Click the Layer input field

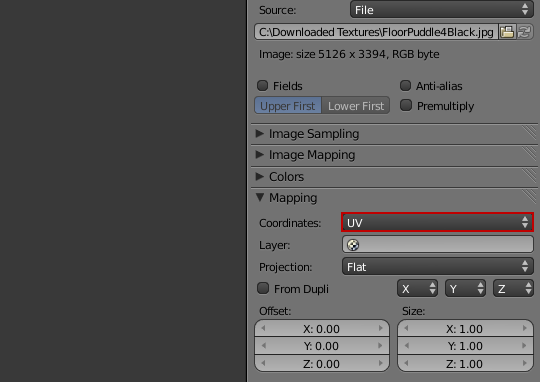coord(438,245)
